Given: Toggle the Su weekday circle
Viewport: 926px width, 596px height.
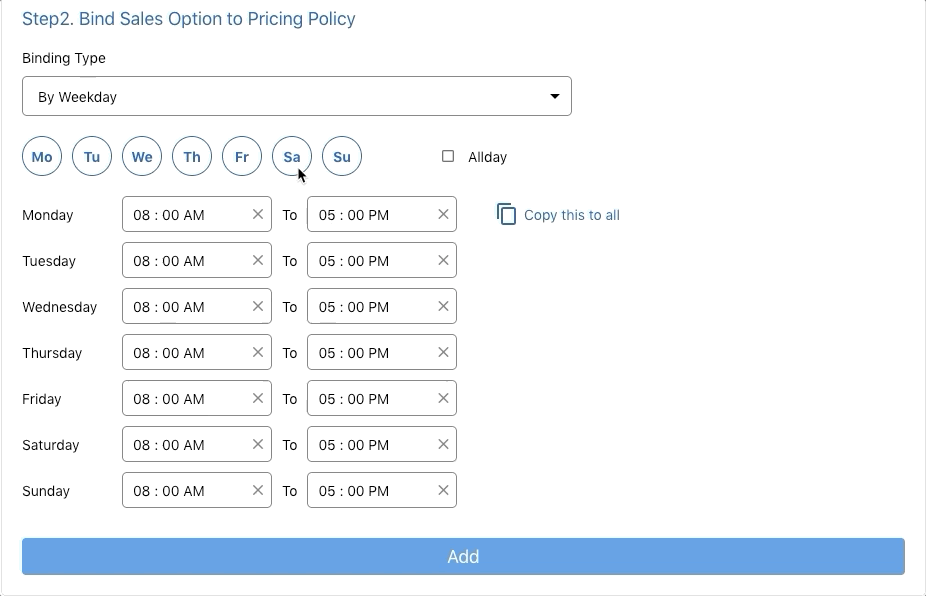Looking at the screenshot, I should click(x=342, y=157).
